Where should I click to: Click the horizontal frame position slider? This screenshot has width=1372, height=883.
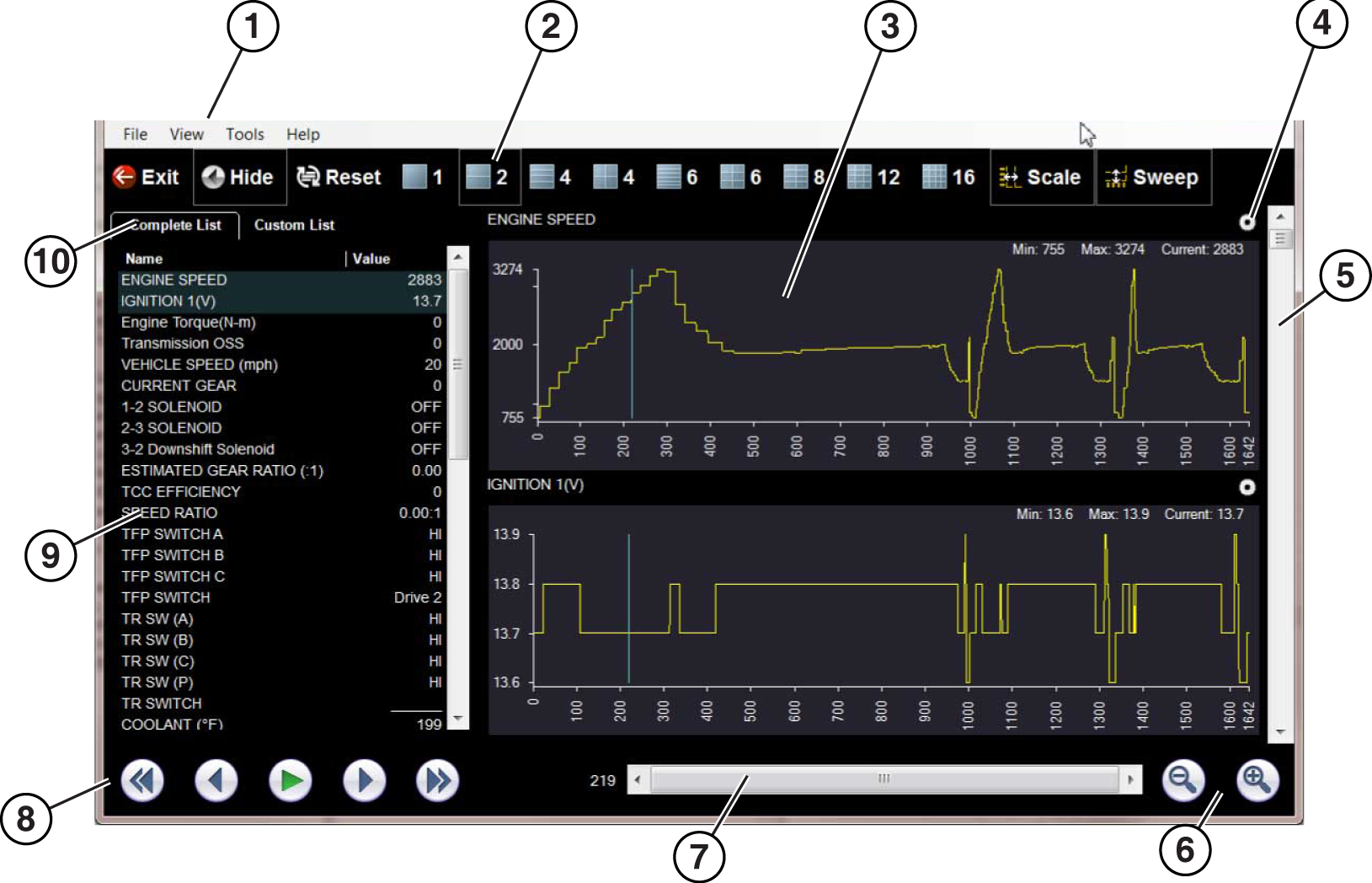coord(884,779)
